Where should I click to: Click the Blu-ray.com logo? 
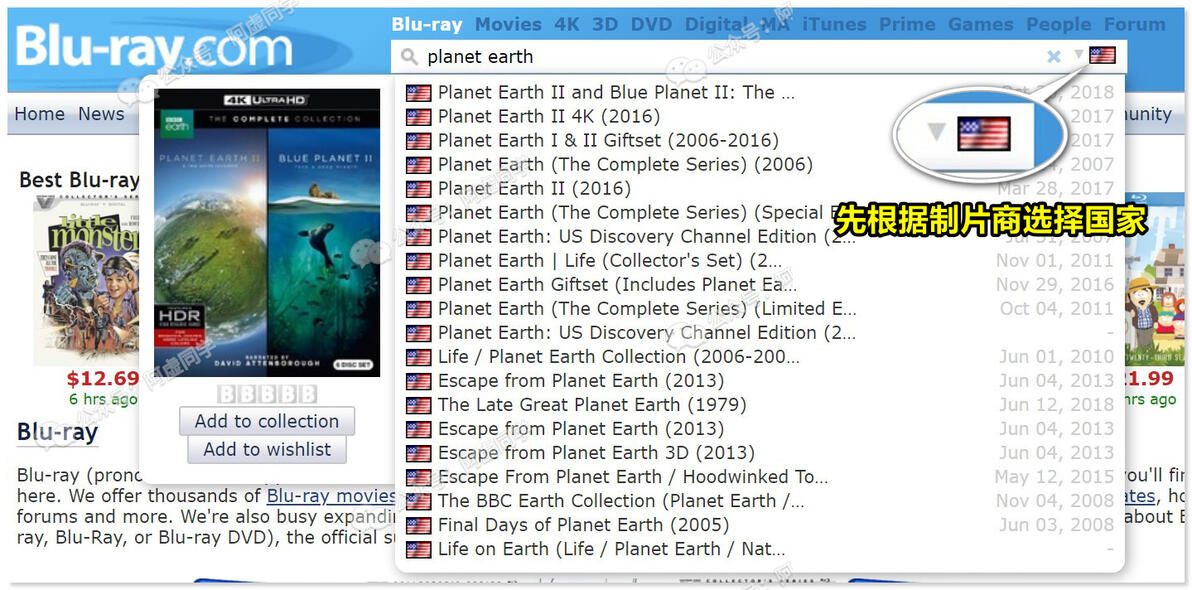pos(154,46)
